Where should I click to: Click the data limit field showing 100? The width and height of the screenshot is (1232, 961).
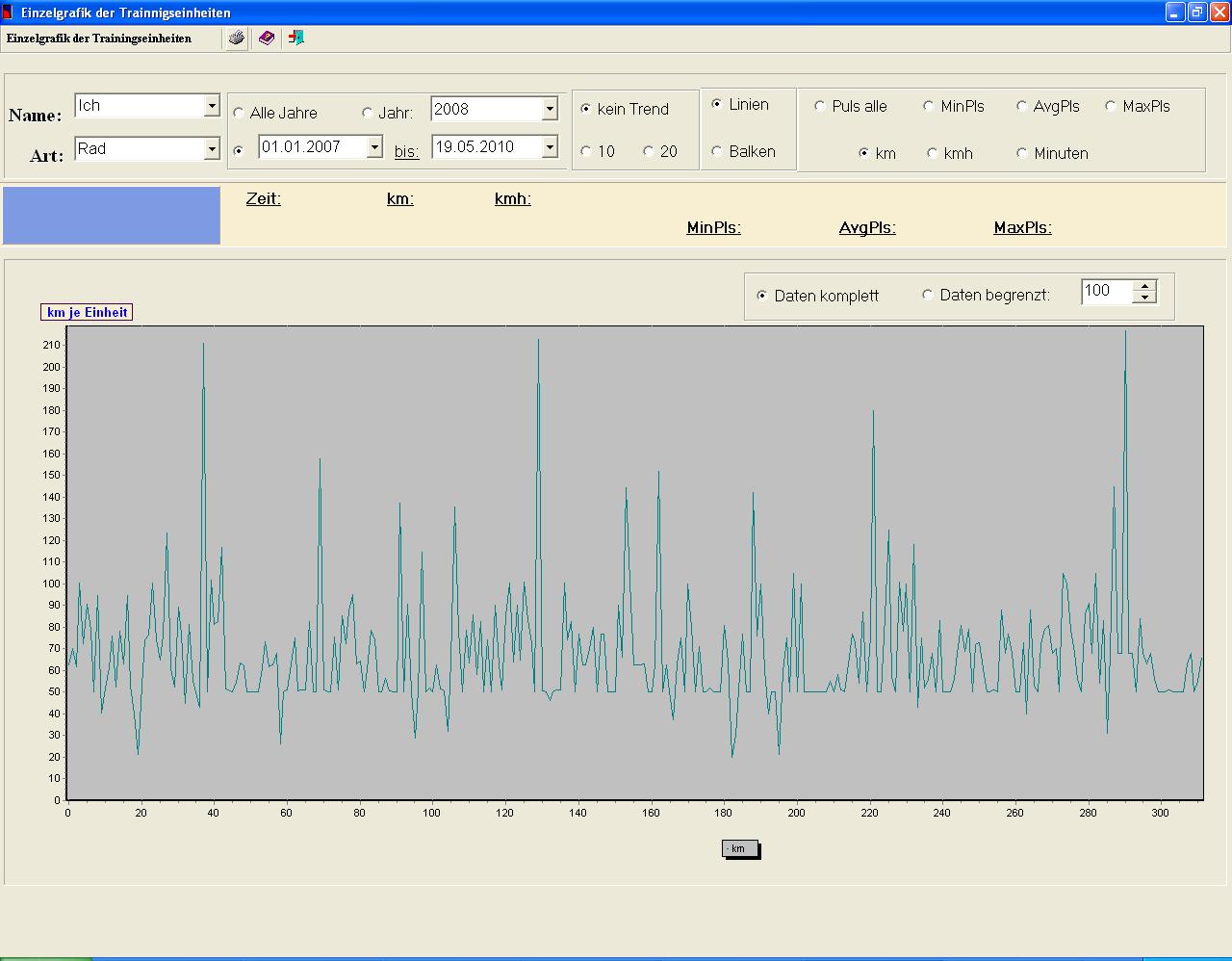point(1105,291)
